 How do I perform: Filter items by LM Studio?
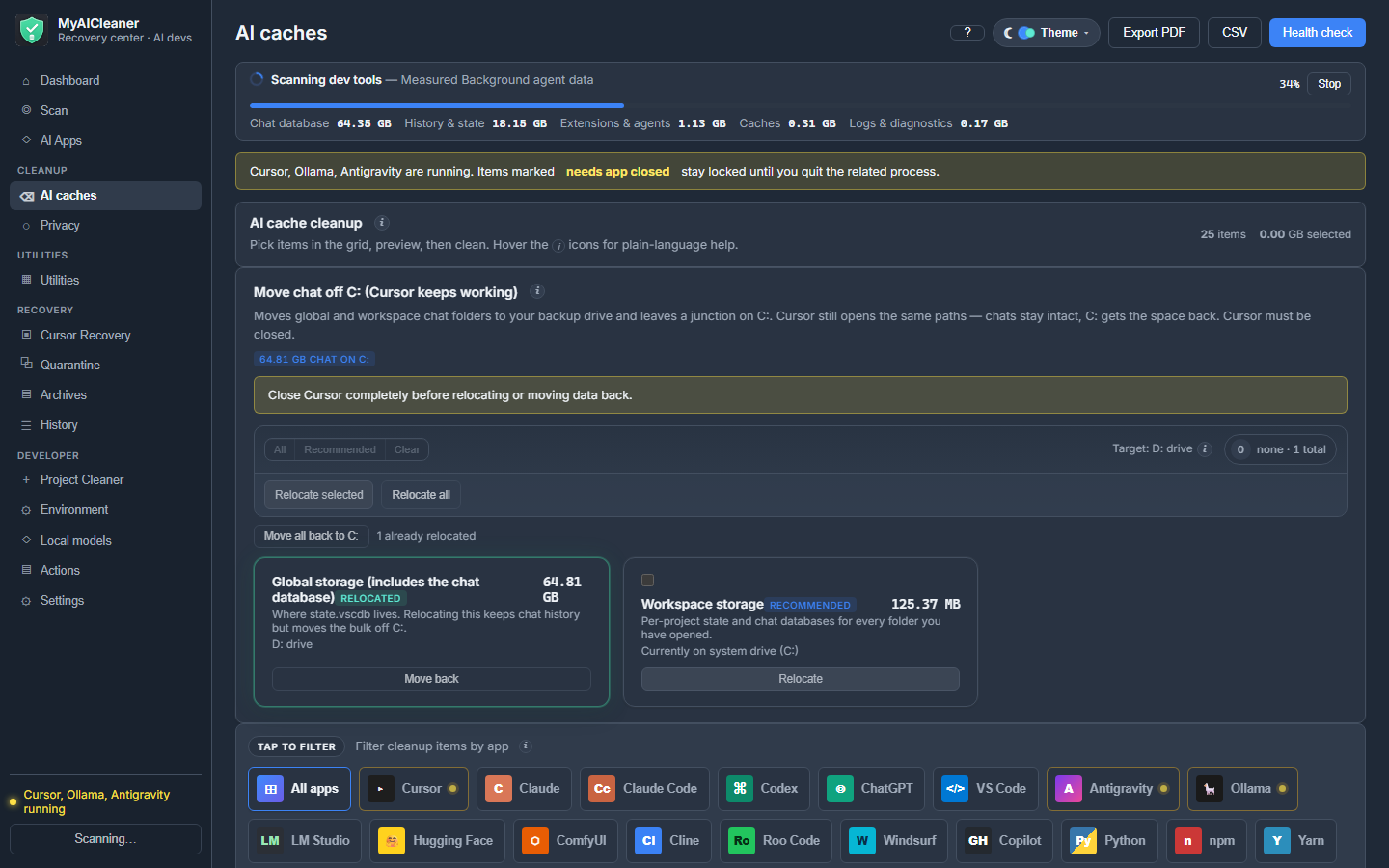tap(305, 841)
